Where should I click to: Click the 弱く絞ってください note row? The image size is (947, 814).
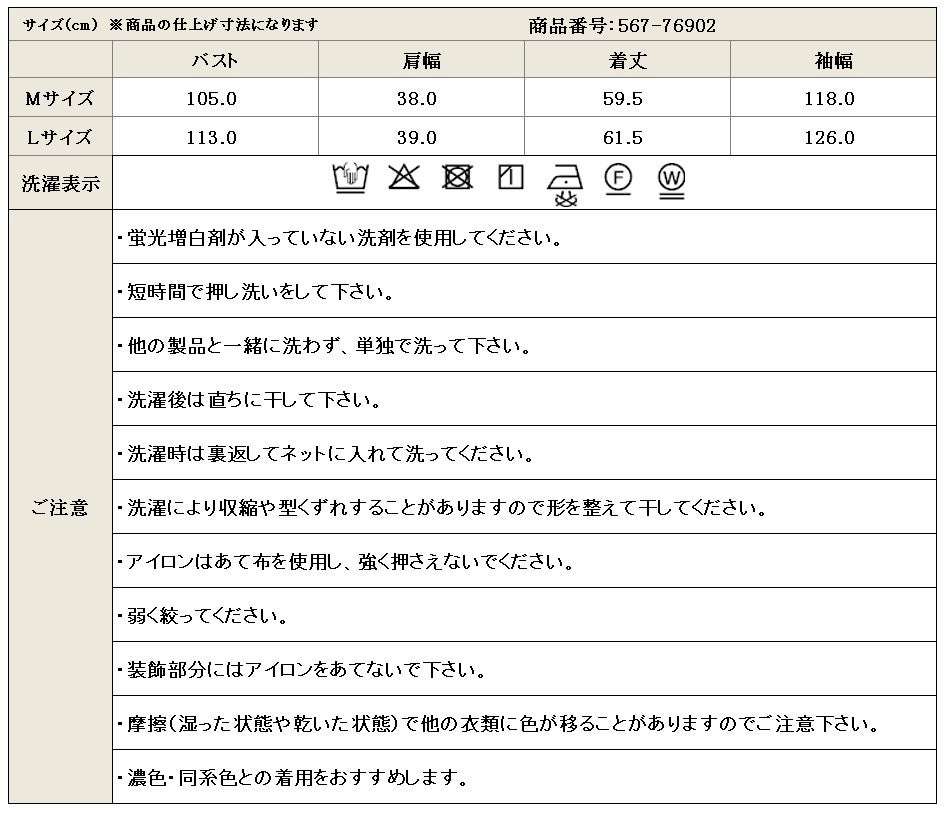coord(524,615)
